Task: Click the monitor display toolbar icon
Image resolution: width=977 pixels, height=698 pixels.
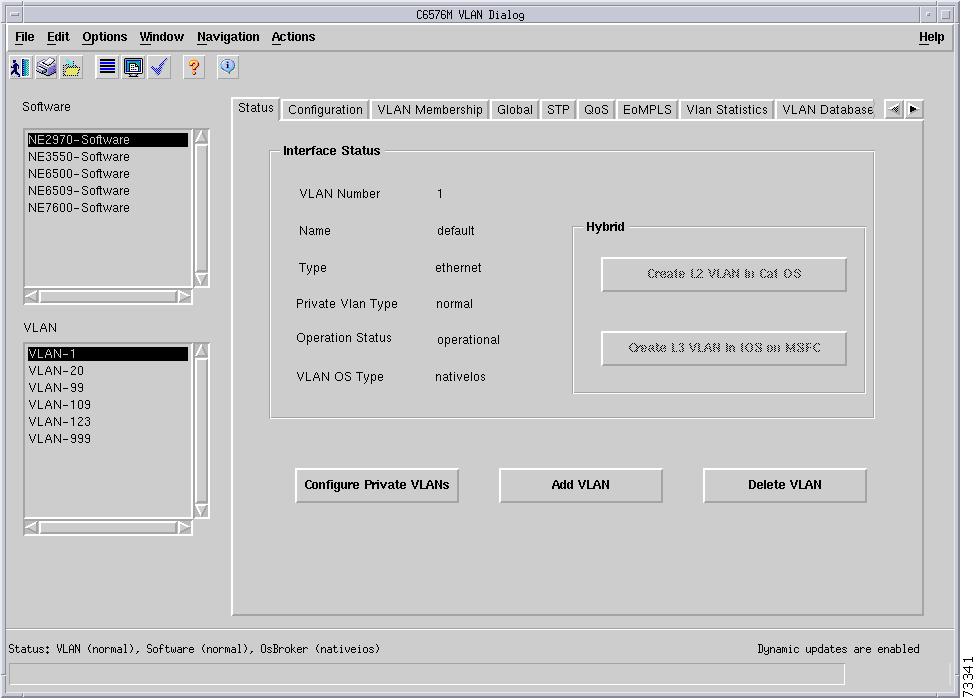Action: click(133, 67)
